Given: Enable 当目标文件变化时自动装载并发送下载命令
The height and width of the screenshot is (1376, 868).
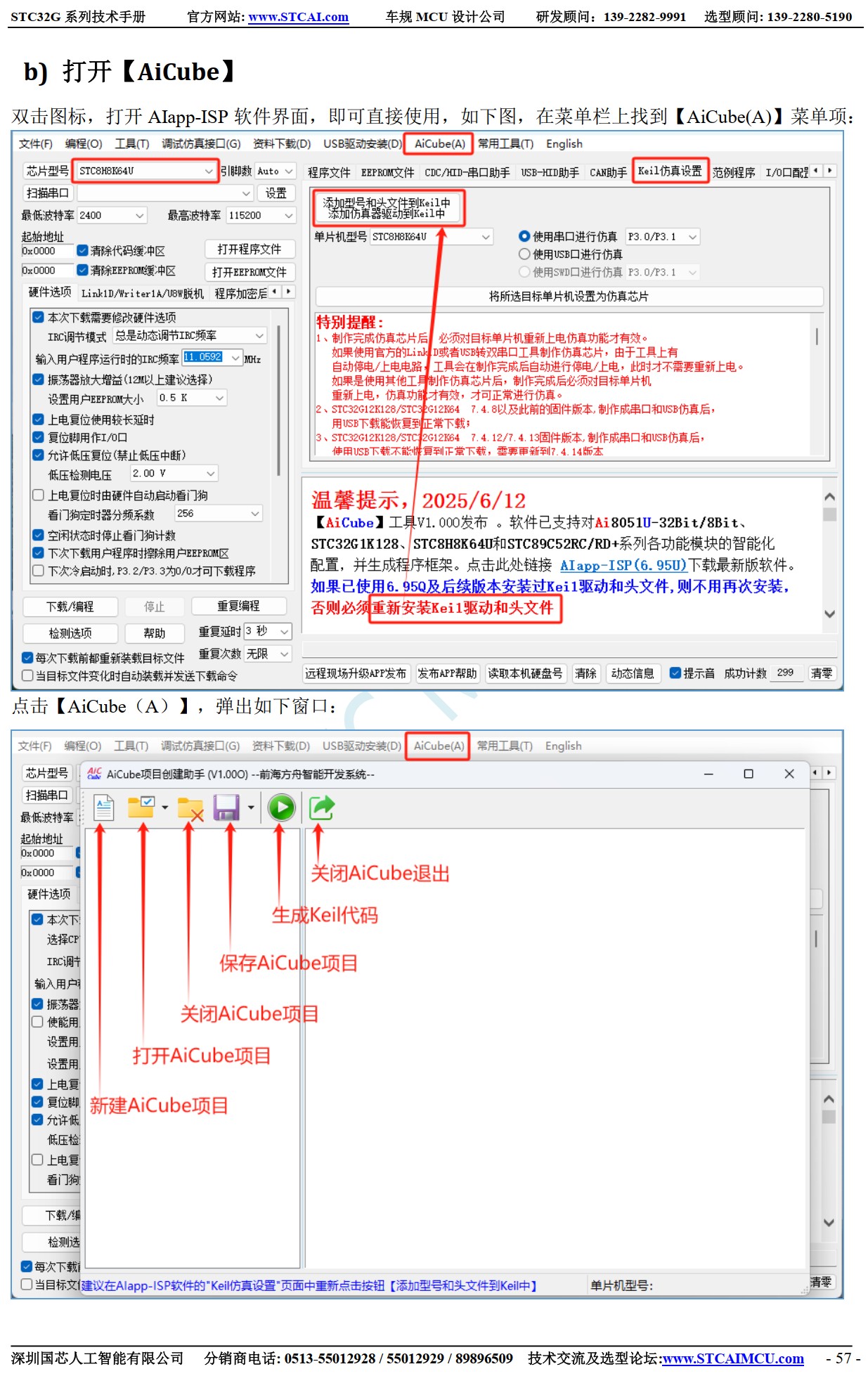Looking at the screenshot, I should point(27,676).
